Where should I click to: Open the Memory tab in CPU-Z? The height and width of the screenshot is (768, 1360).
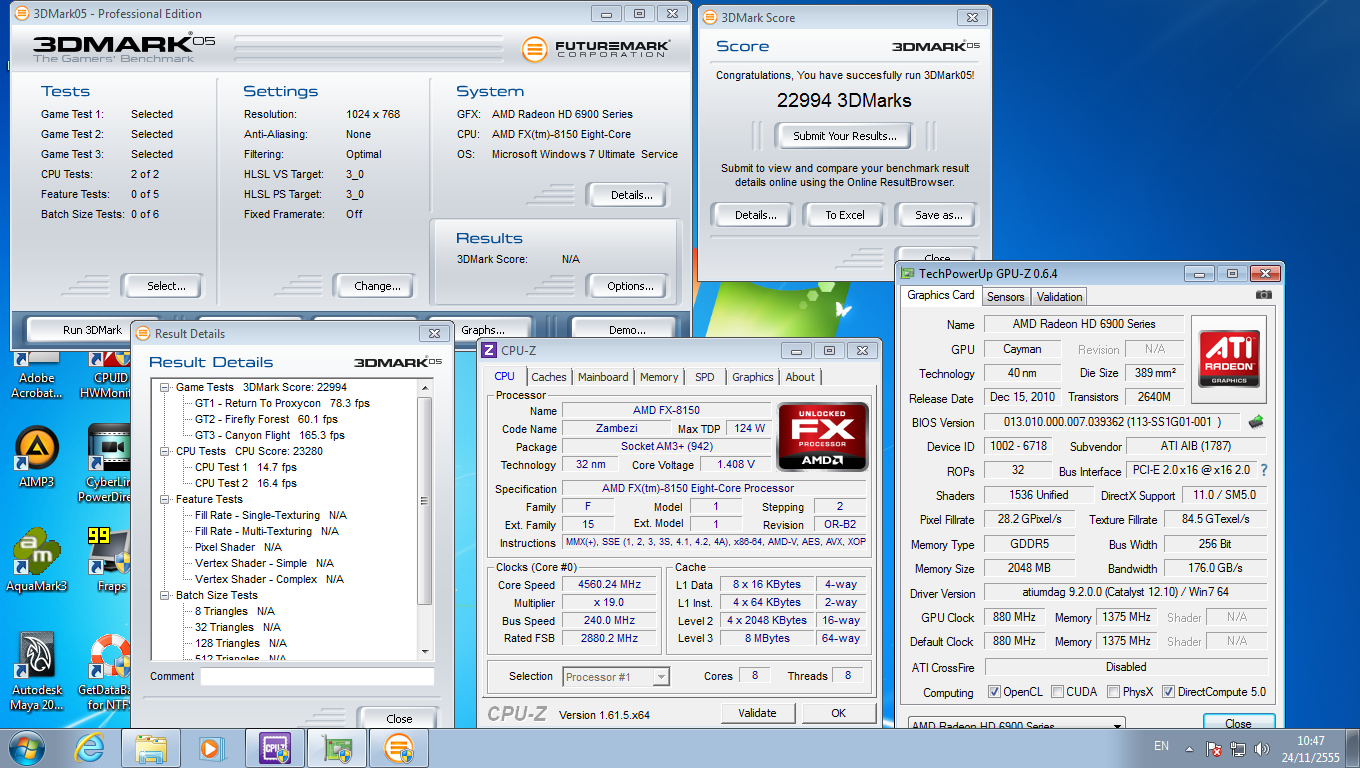point(659,377)
